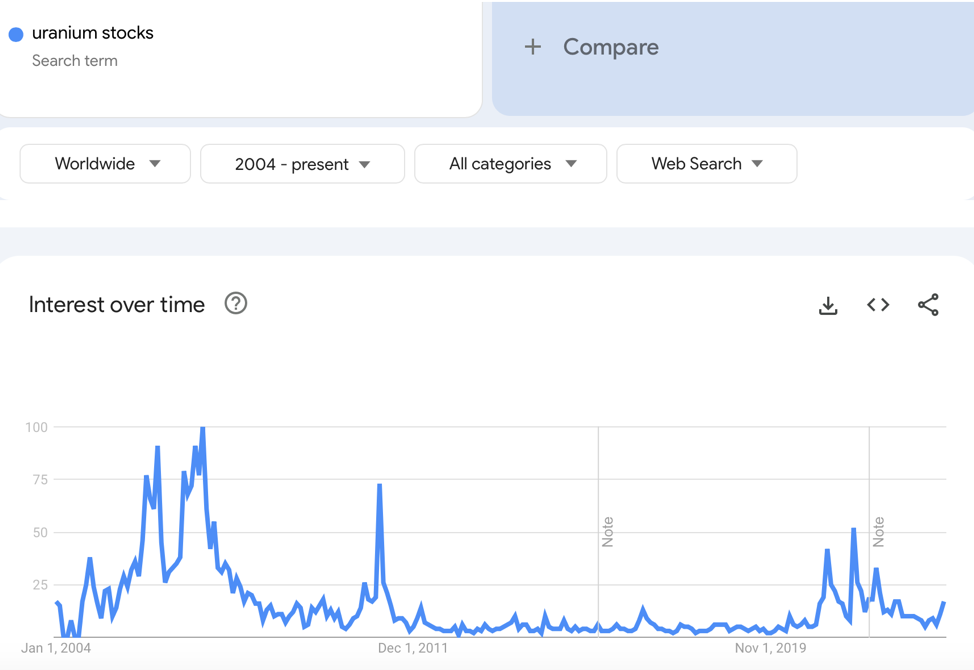Open the Web Search type dropdown

[706, 164]
